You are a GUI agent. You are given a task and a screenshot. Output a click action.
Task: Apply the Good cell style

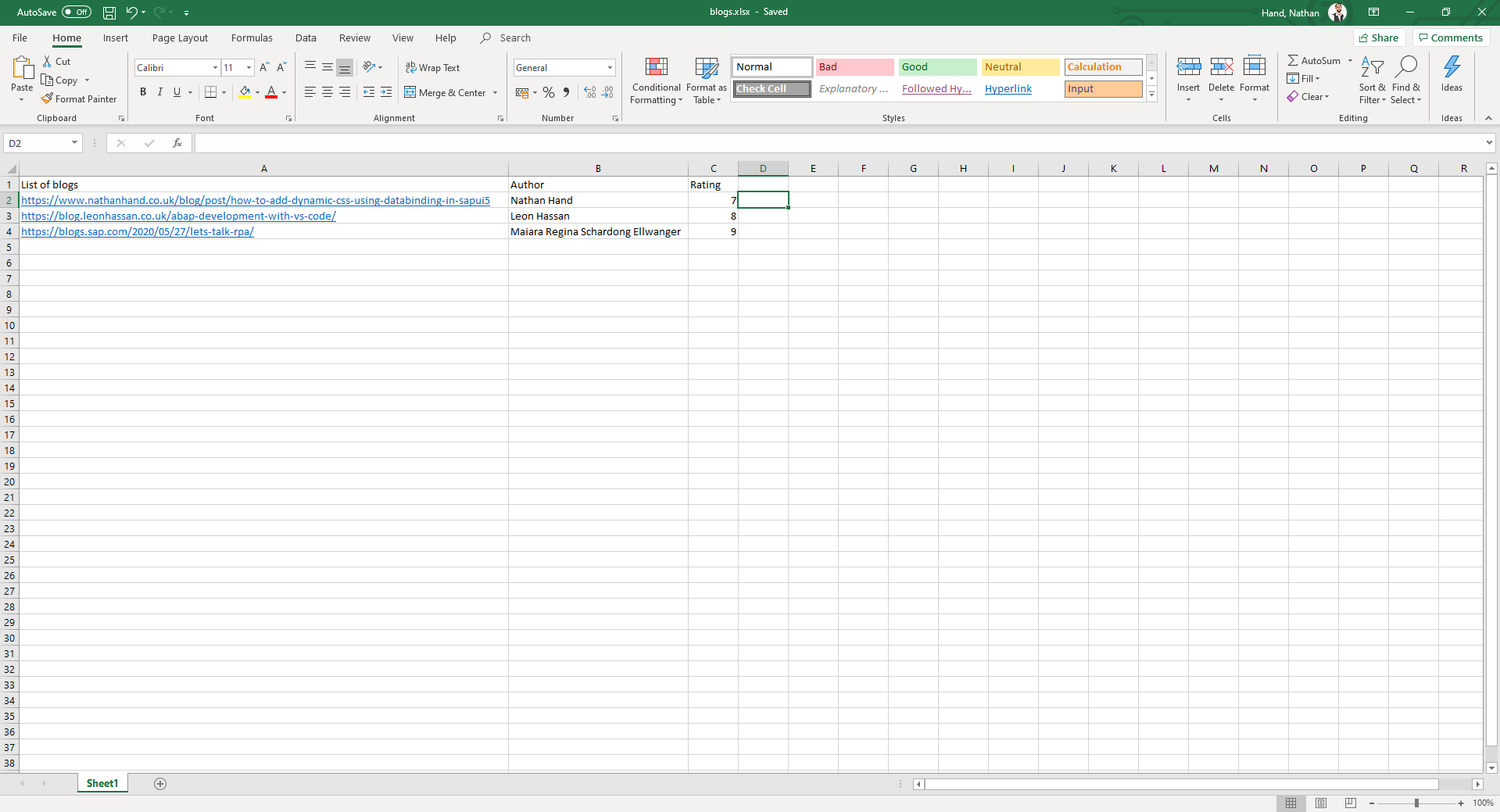(937, 67)
